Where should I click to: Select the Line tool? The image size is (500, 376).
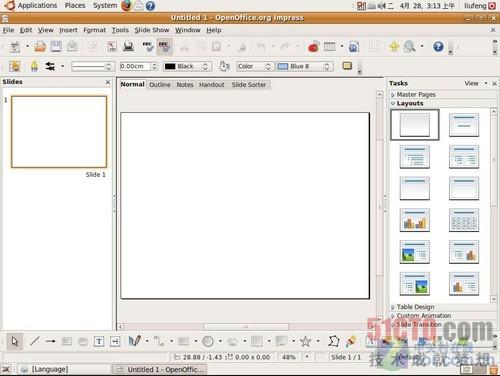[35, 341]
